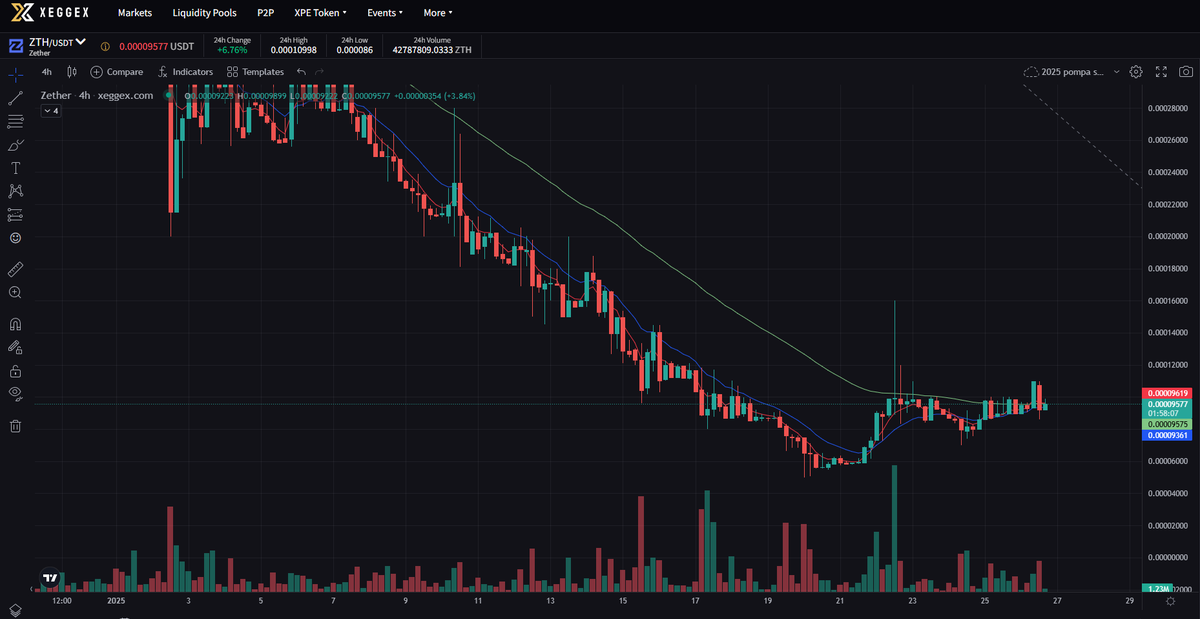Open time axis settings gear at bottom right
Image resolution: width=1200 pixels, height=619 pixels.
(1170, 602)
